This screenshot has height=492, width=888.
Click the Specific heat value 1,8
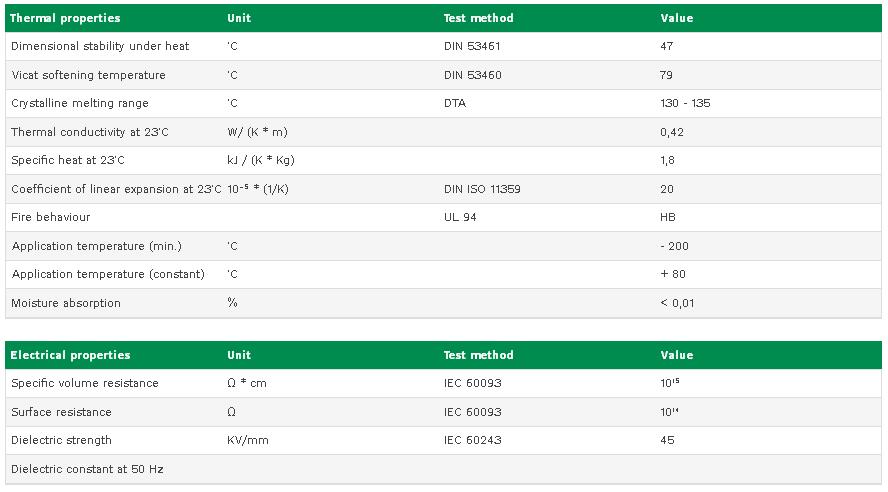point(667,160)
